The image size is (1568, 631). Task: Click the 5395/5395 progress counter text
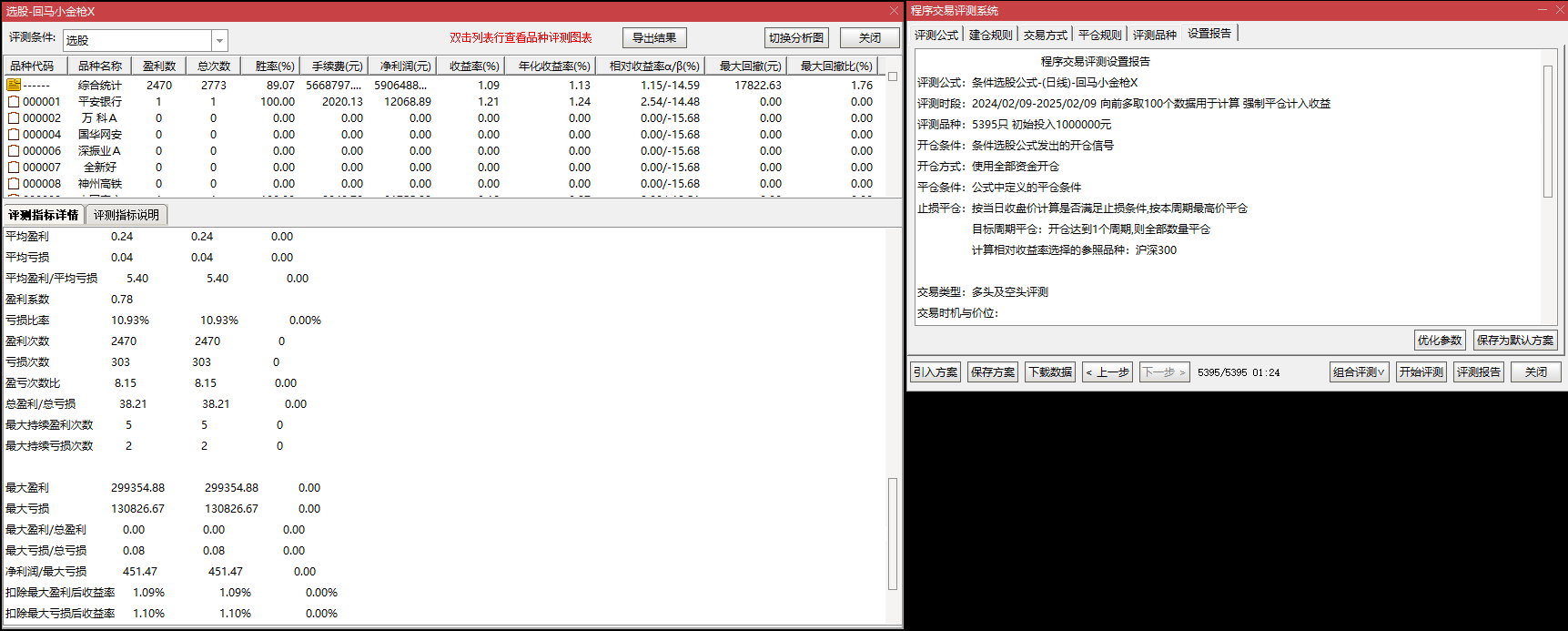tap(1221, 372)
